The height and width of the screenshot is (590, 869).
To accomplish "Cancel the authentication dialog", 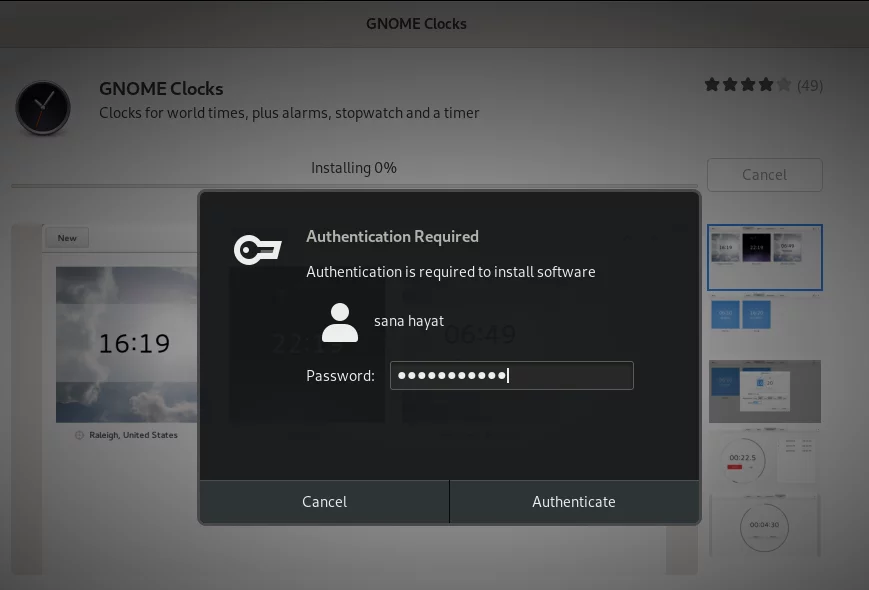I will coord(324,501).
